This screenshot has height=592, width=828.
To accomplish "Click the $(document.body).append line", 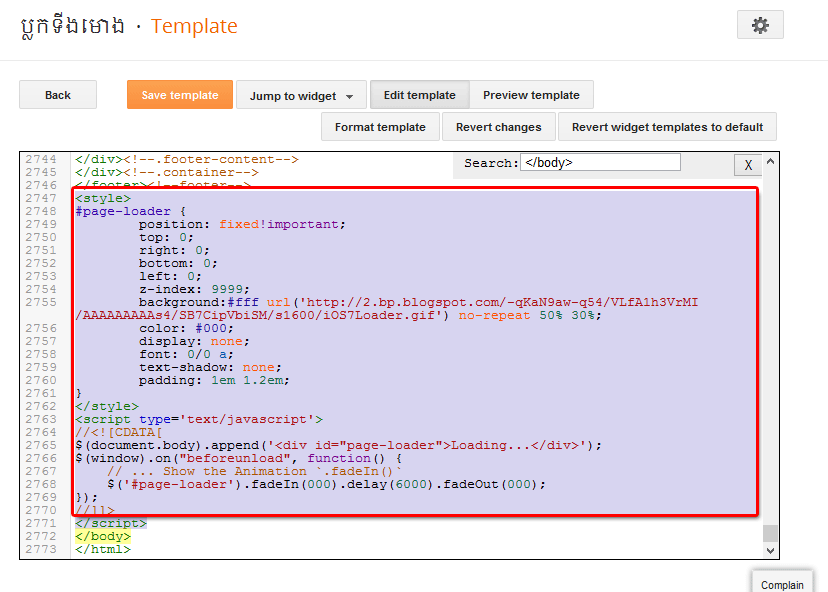I will 338,446.
